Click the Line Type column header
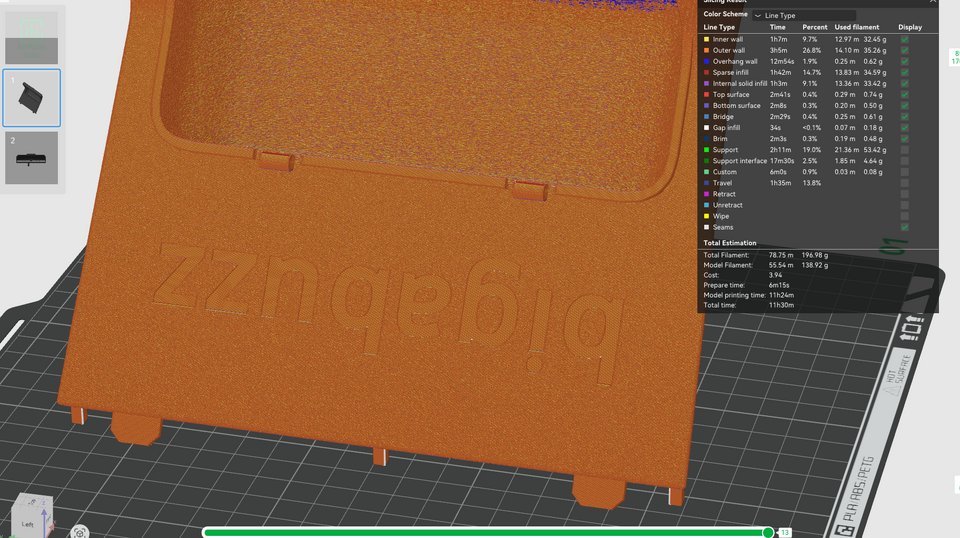 (719, 28)
